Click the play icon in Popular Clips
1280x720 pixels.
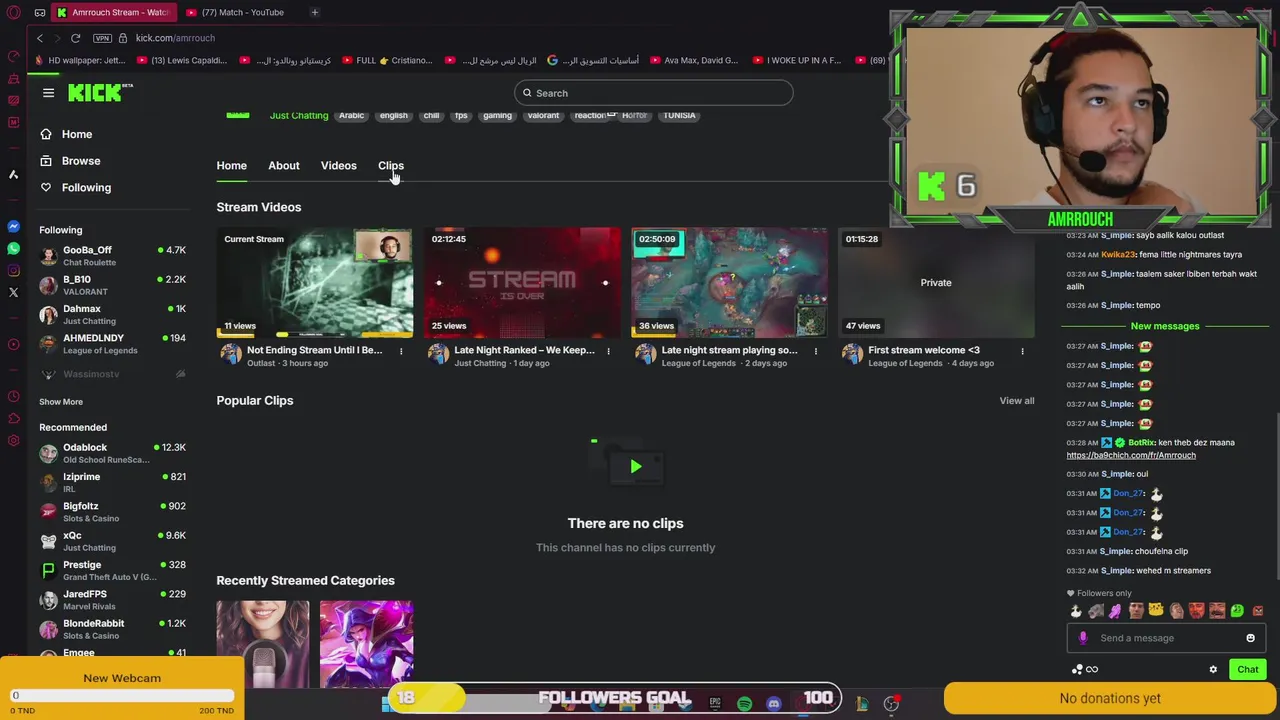click(635, 466)
